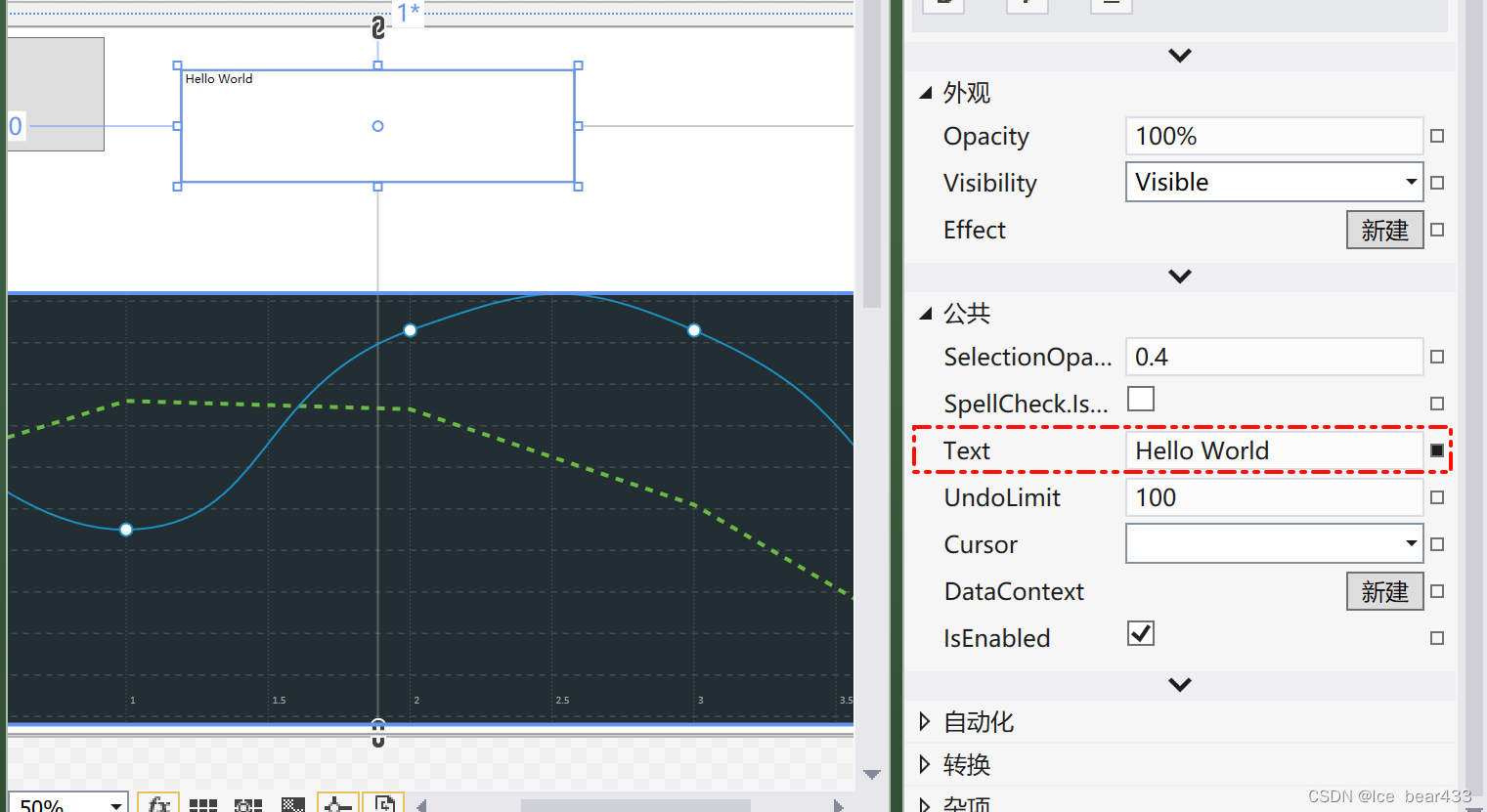Edit the UndoLimit 100 field
1487x812 pixels.
[1274, 497]
